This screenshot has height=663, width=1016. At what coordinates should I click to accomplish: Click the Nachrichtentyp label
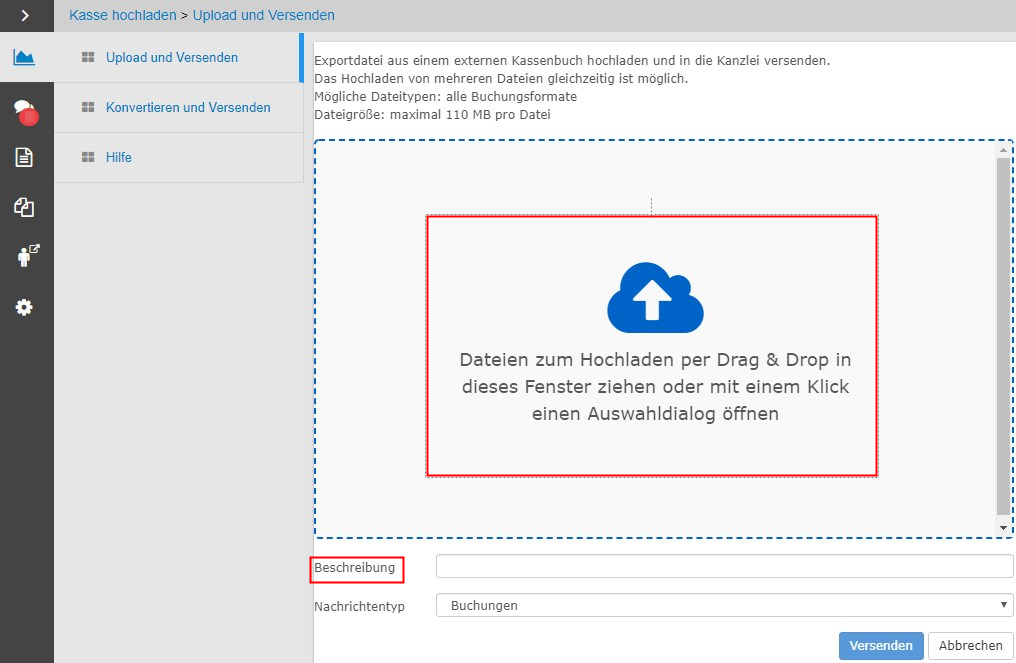tap(359, 606)
